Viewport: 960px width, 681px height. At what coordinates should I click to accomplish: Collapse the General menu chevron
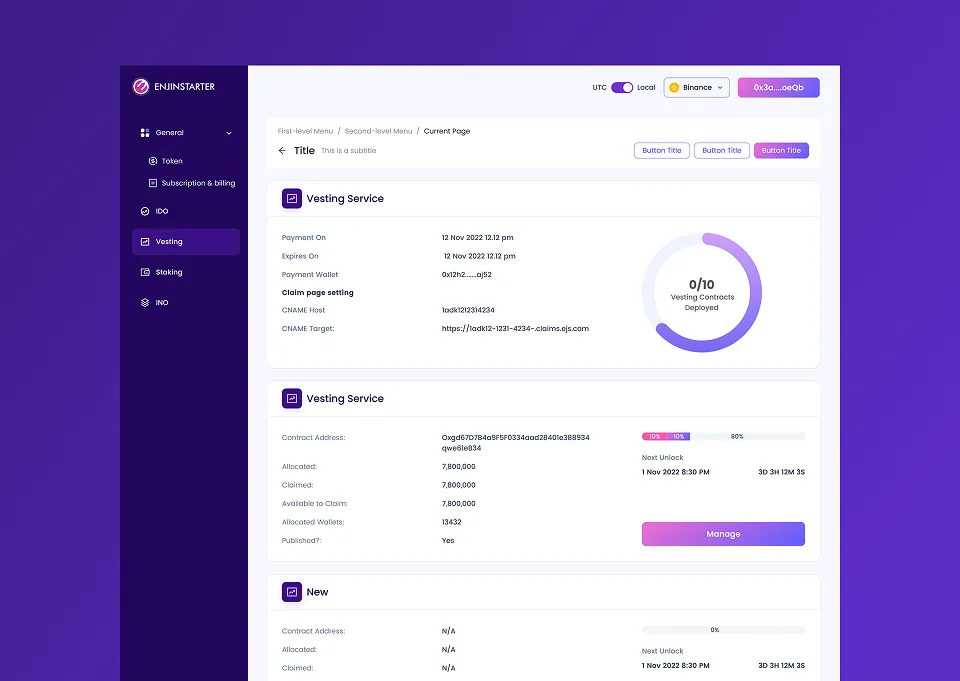[229, 133]
